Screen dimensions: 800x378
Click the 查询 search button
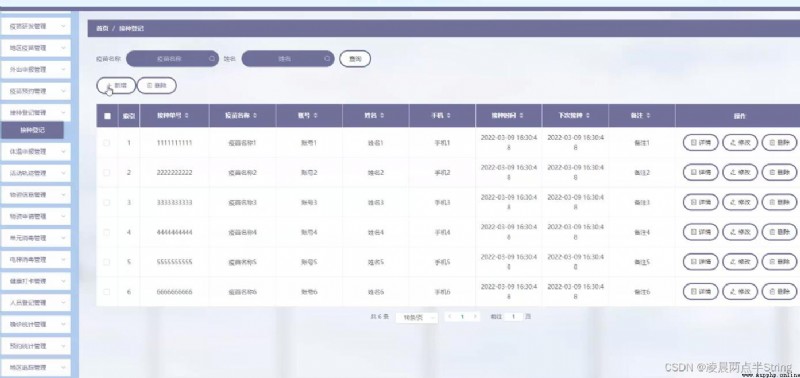355,59
